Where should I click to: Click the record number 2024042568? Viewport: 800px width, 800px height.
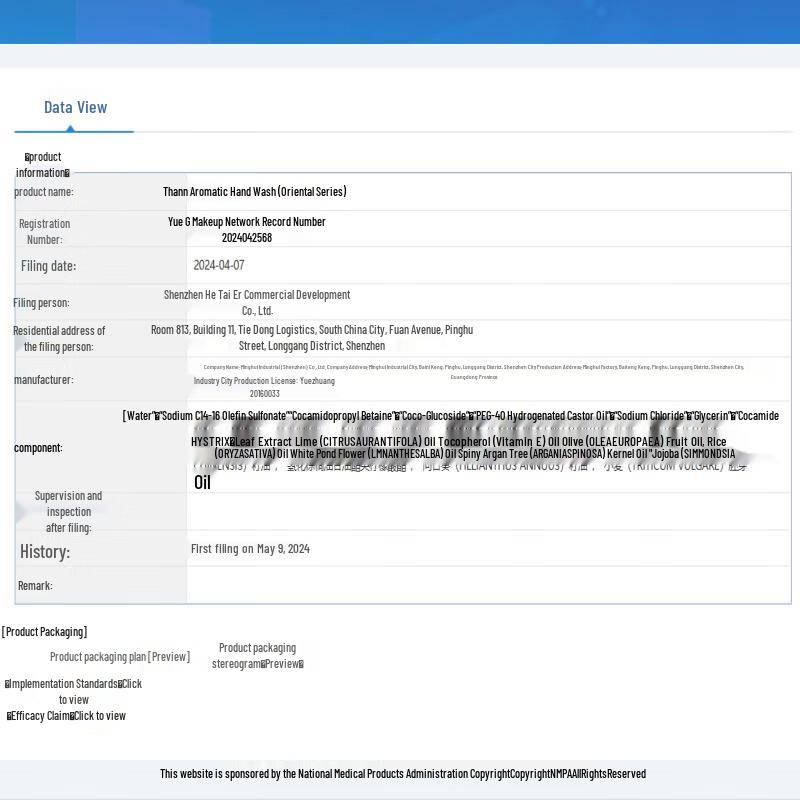pyautogui.click(x=247, y=238)
